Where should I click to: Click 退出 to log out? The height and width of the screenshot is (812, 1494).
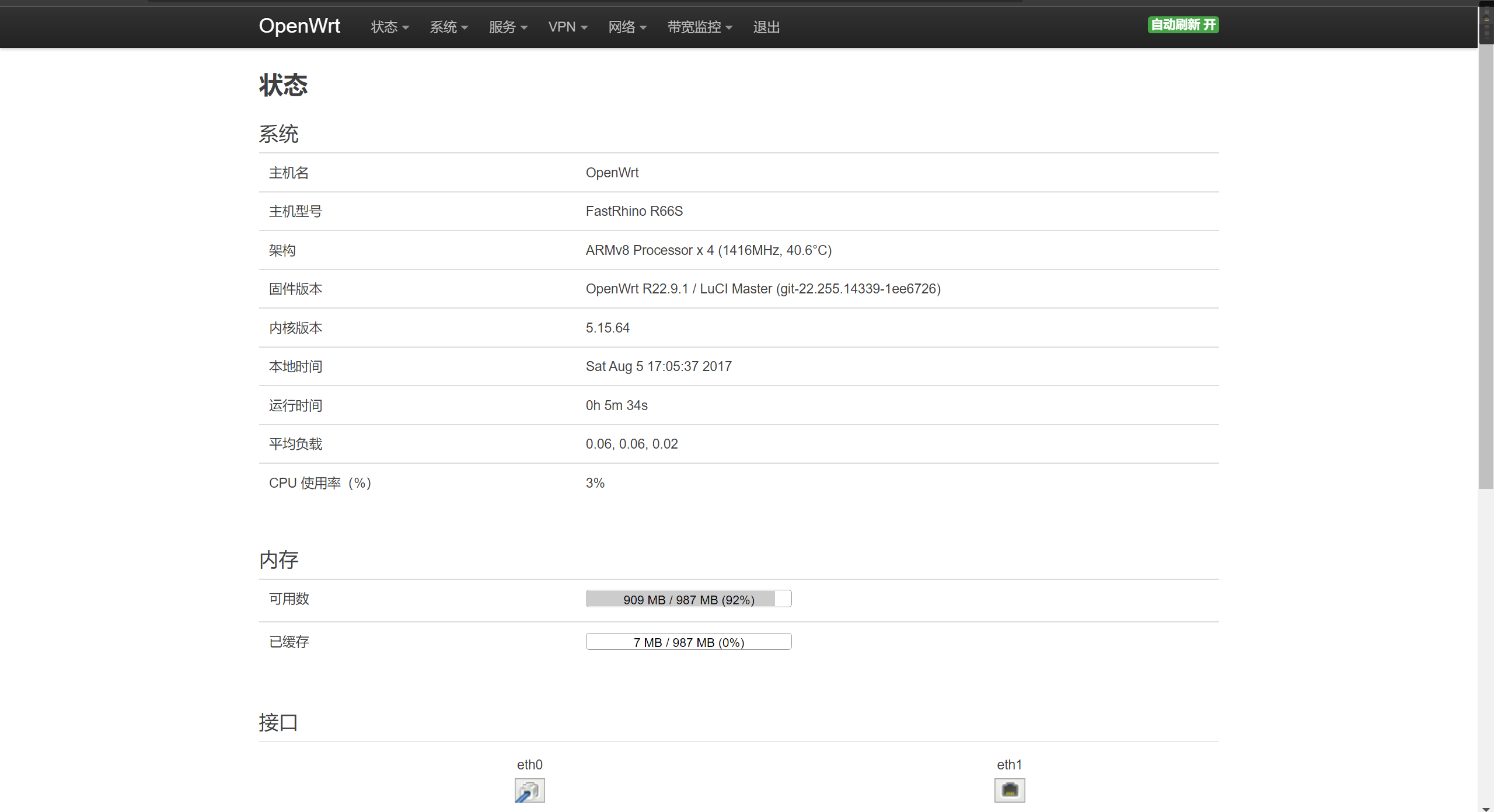(766, 27)
